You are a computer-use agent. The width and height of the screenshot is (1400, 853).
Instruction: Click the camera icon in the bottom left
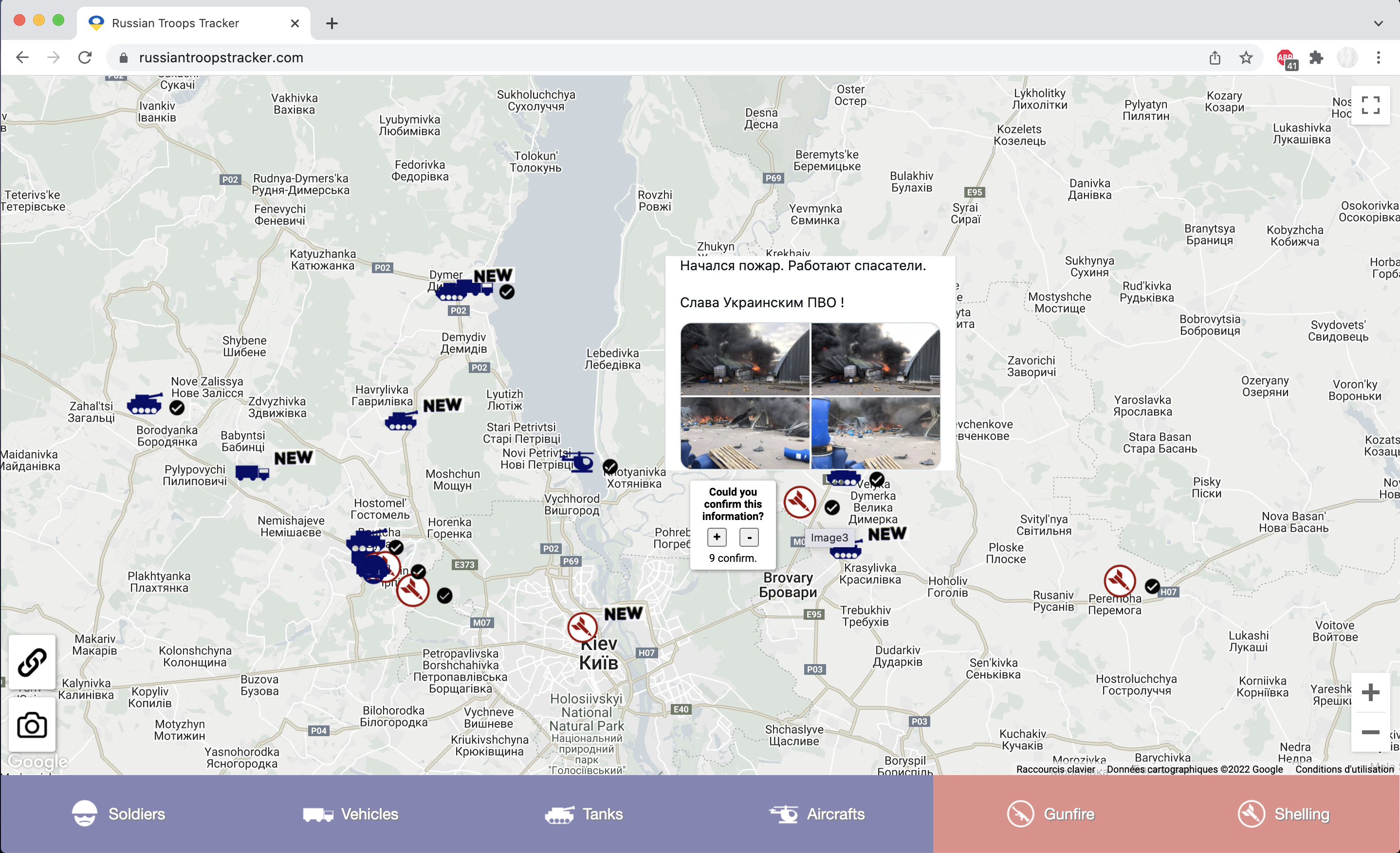[x=32, y=724]
